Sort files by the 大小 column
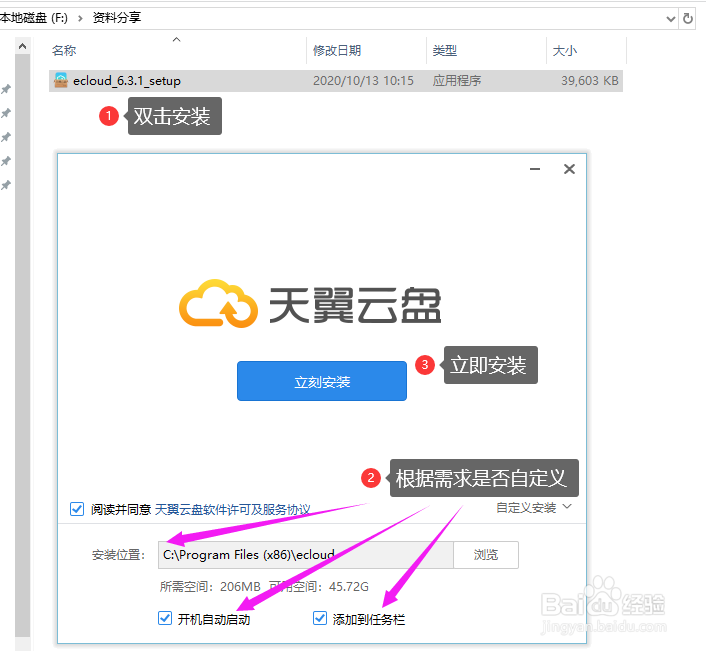This screenshot has height=651, width=706. 565,50
